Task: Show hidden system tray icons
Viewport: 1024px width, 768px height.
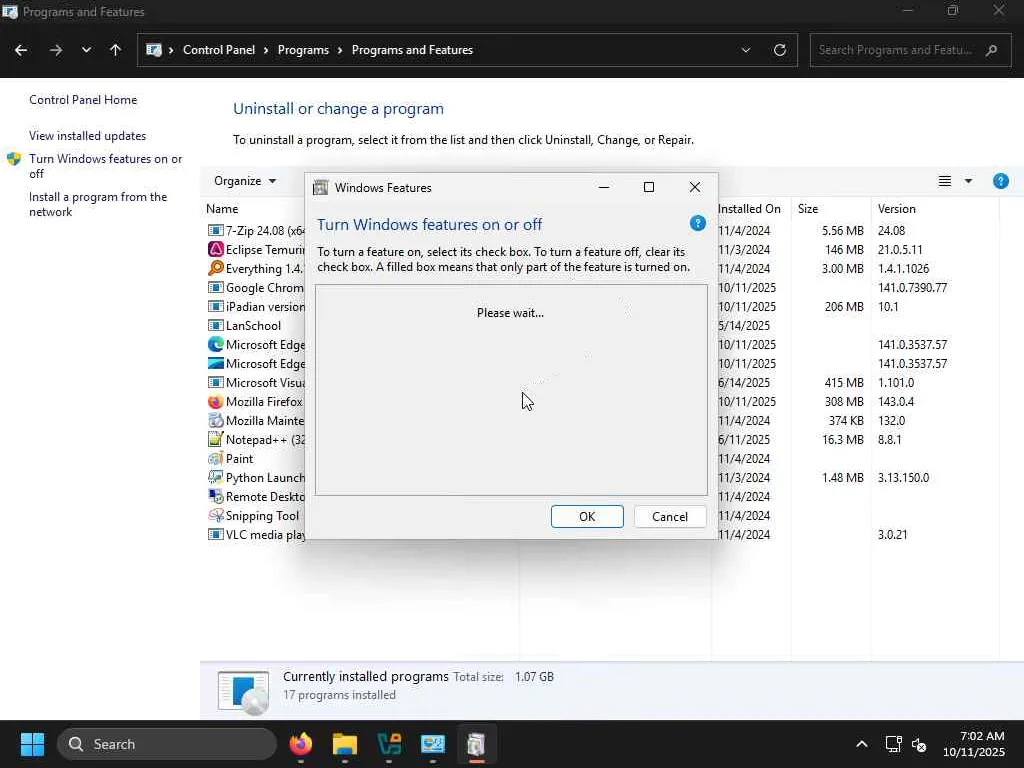Action: [862, 744]
